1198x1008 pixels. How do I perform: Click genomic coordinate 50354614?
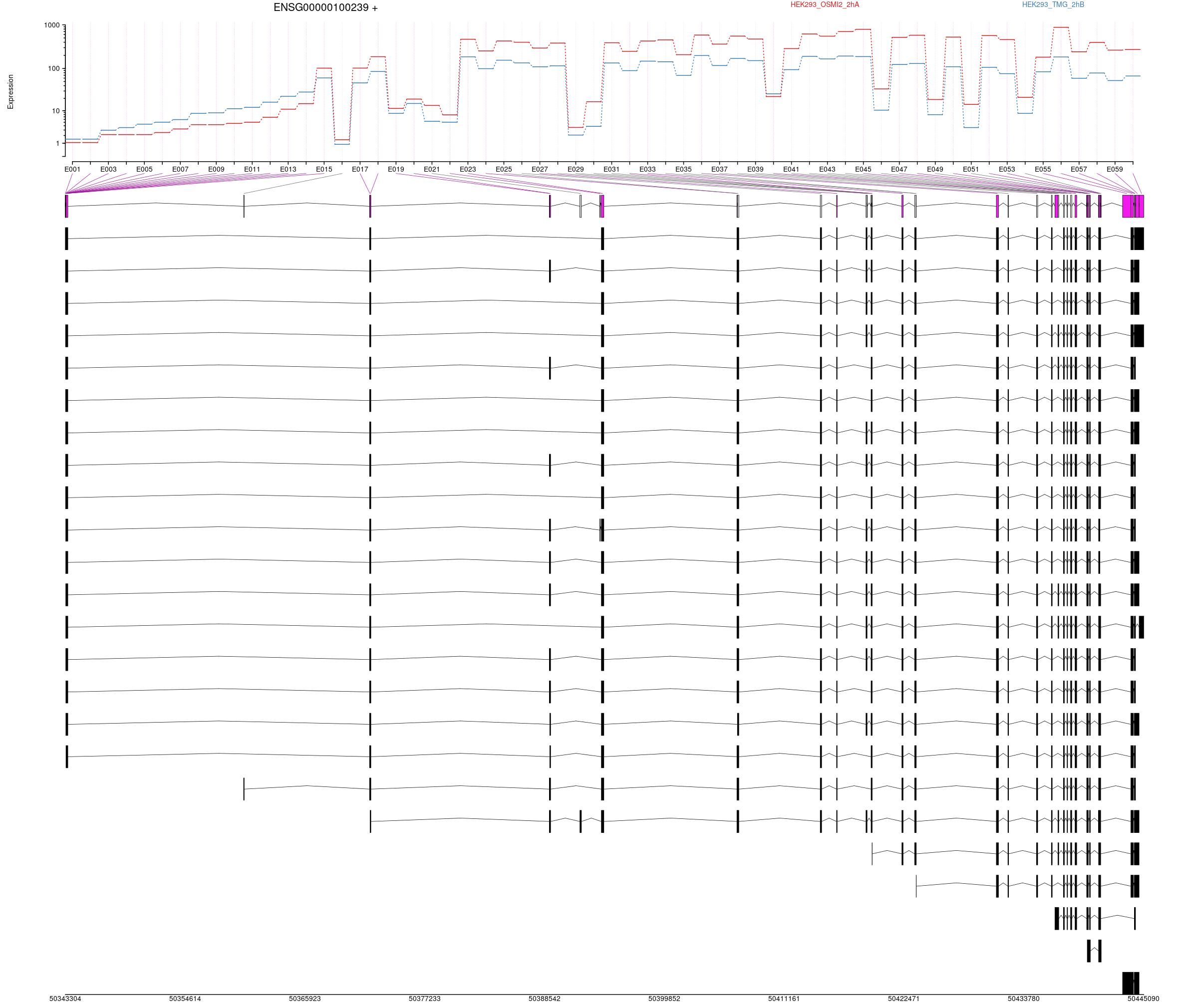(185, 999)
